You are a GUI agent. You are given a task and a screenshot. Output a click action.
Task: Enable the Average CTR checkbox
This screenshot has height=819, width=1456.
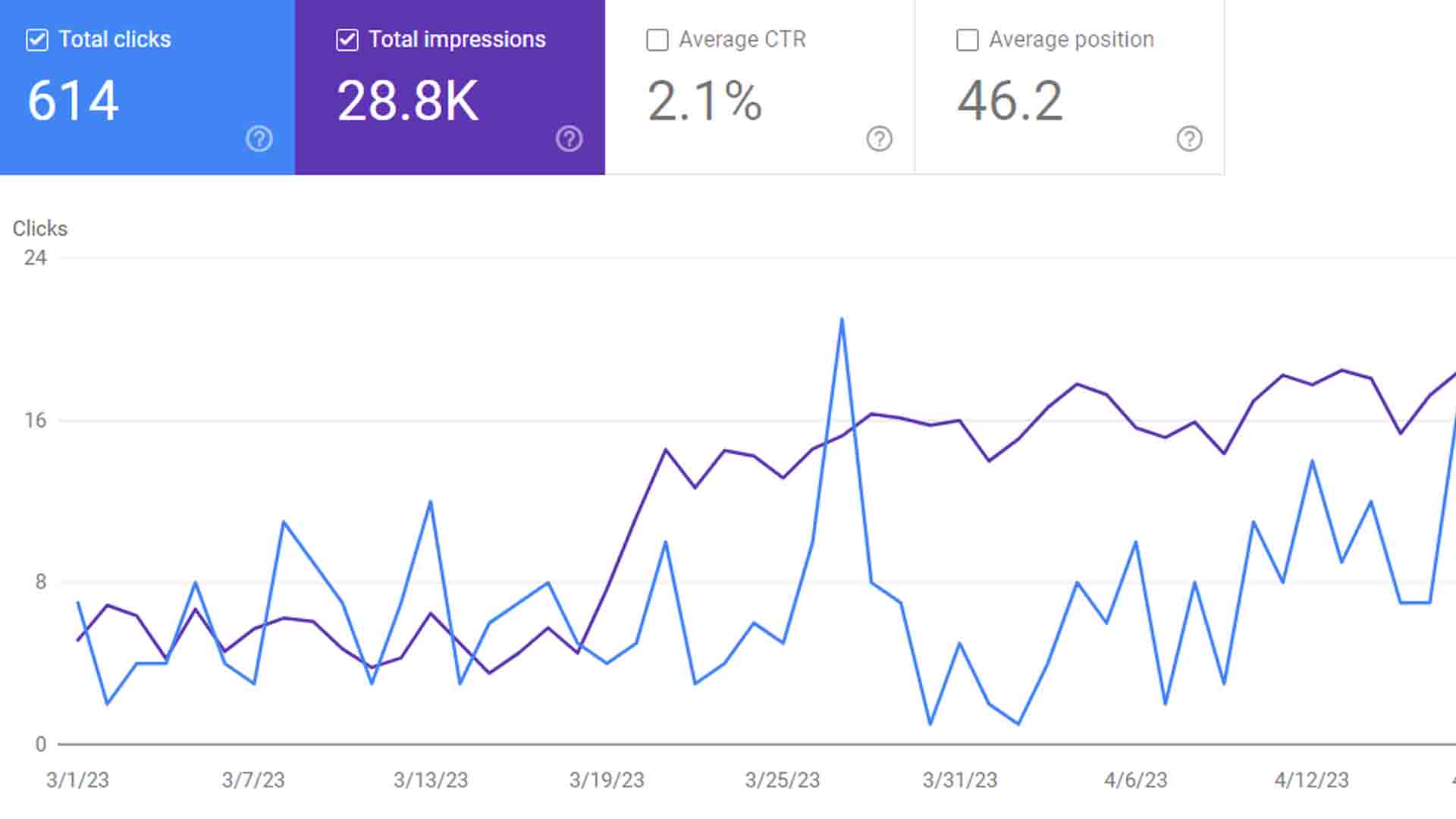point(657,39)
